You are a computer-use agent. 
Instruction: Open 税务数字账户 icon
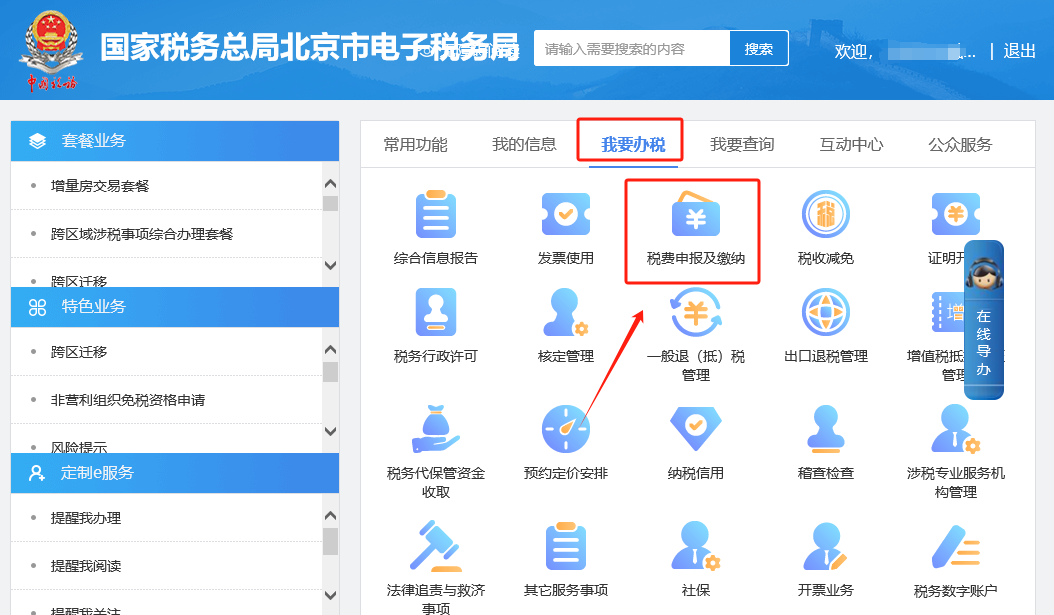(955, 547)
